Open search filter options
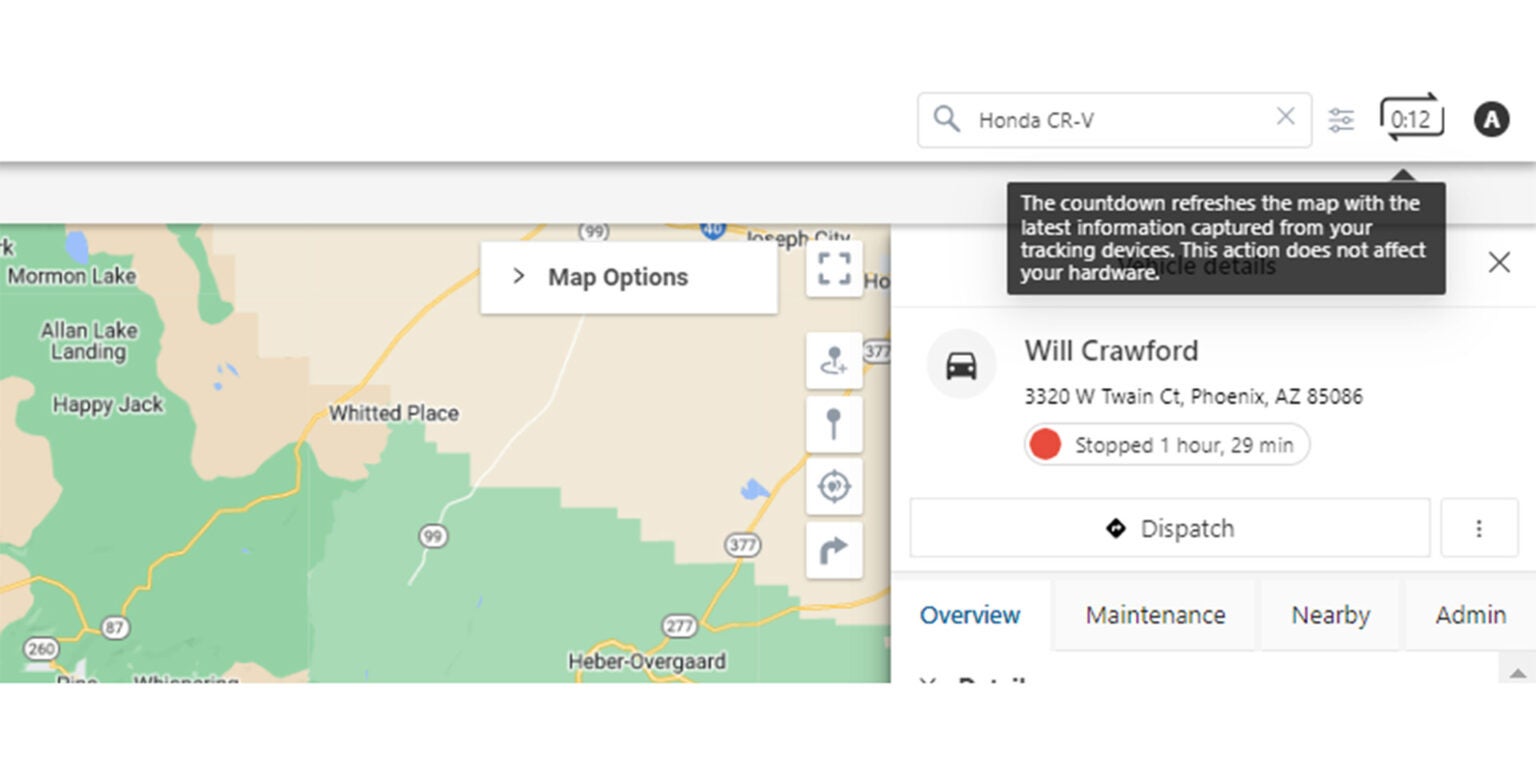The height and width of the screenshot is (768, 1536). (1341, 118)
